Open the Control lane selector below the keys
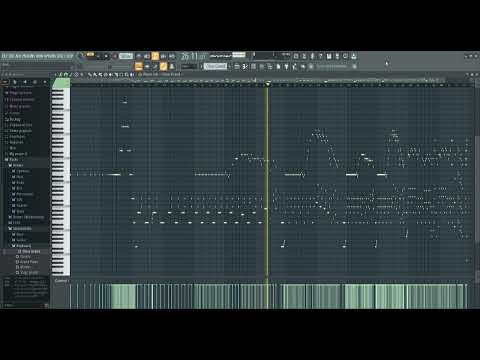This screenshot has width=480, height=360. (61, 281)
